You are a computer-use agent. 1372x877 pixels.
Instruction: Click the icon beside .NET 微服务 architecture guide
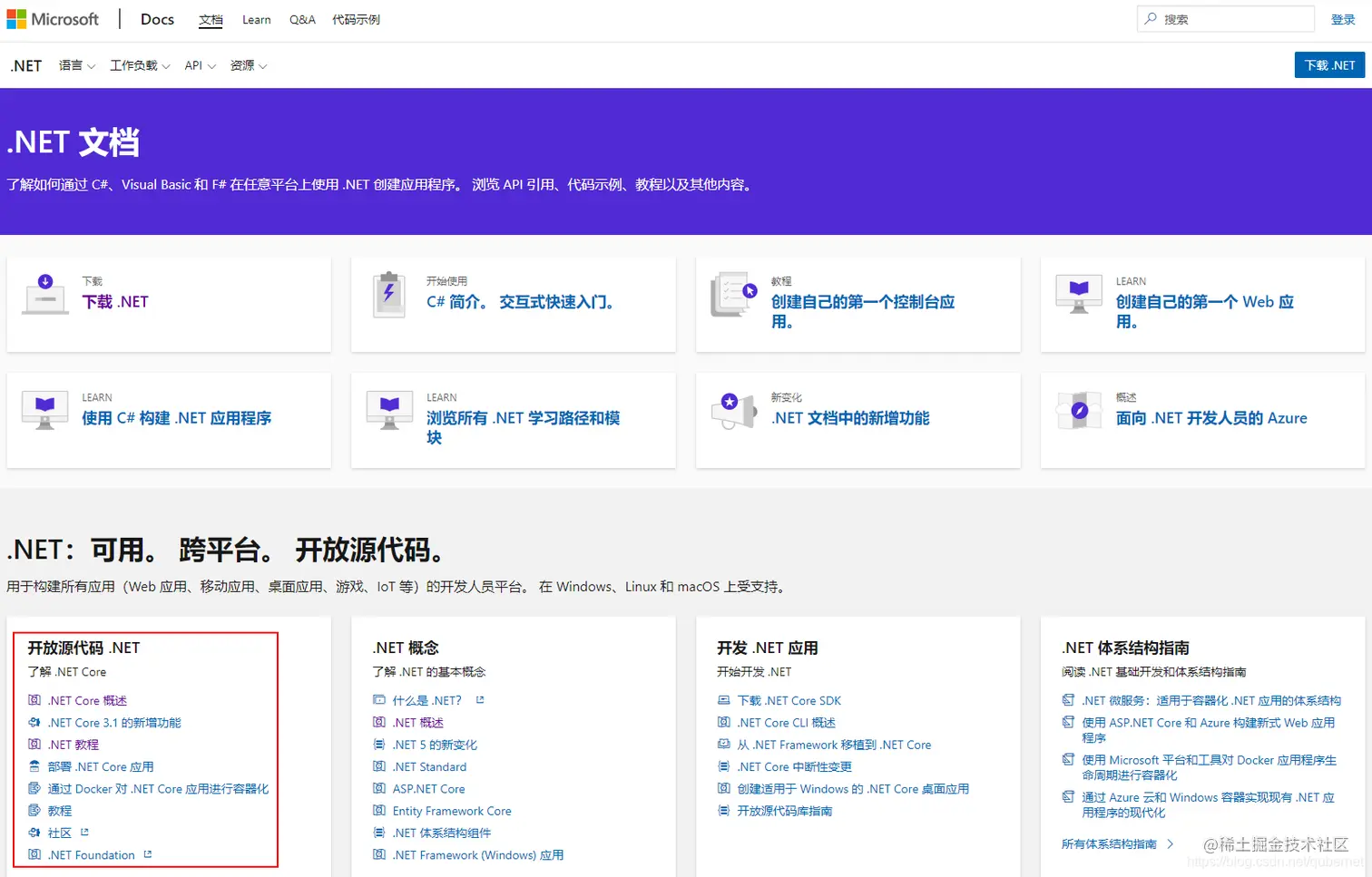point(1069,700)
